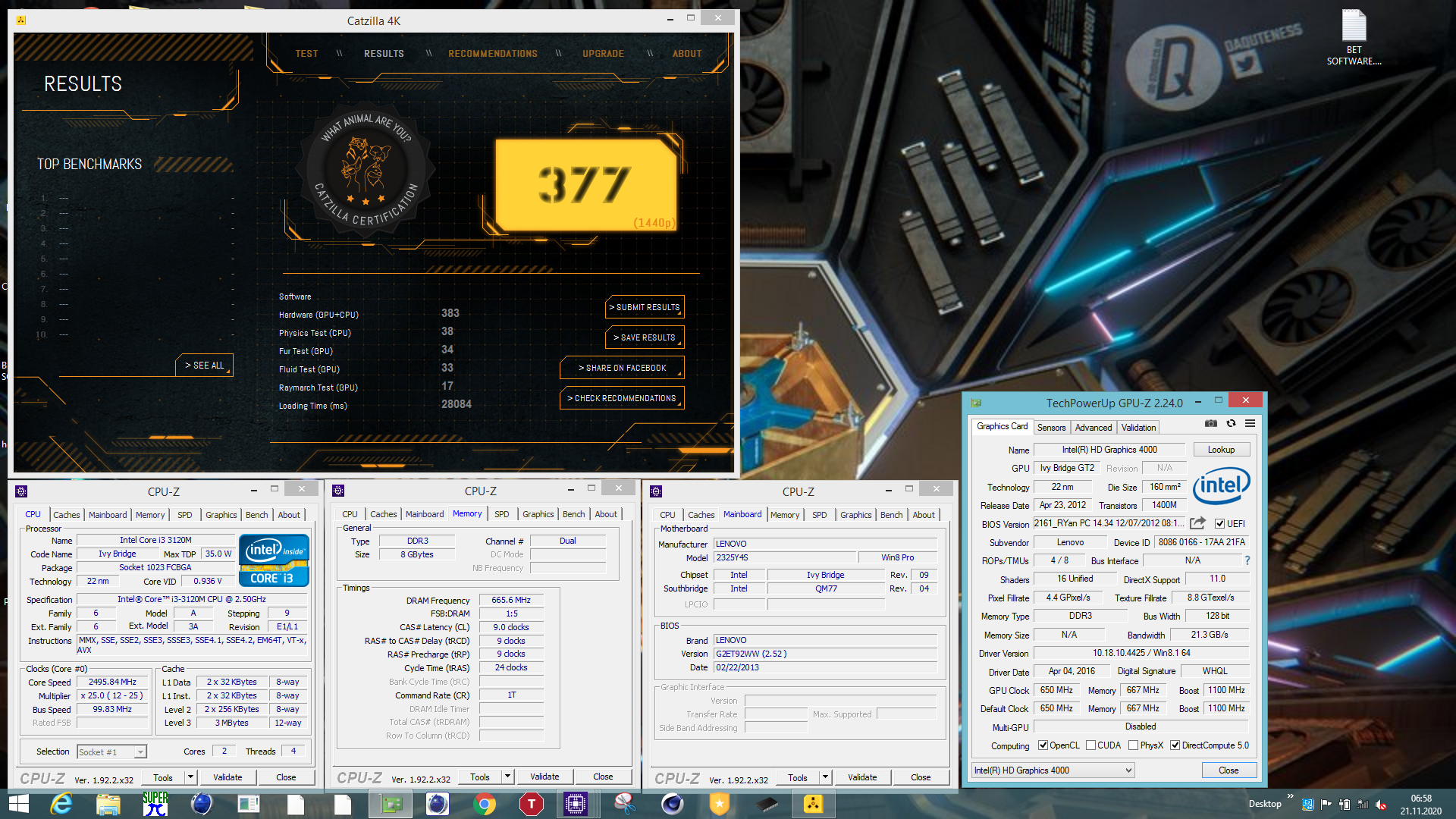This screenshot has height=819, width=1456.
Task: Click the BIOS export arrow icon in GPU-Z
Action: (x=1197, y=523)
